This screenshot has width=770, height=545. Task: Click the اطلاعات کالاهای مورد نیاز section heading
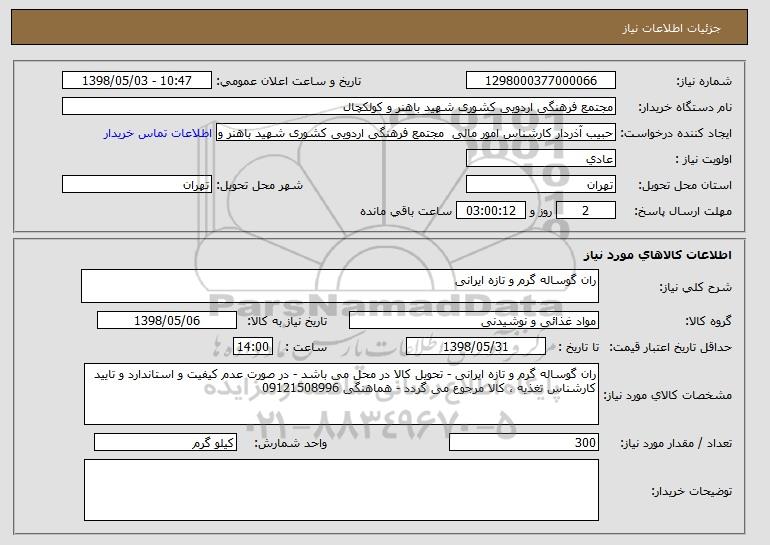(x=658, y=255)
